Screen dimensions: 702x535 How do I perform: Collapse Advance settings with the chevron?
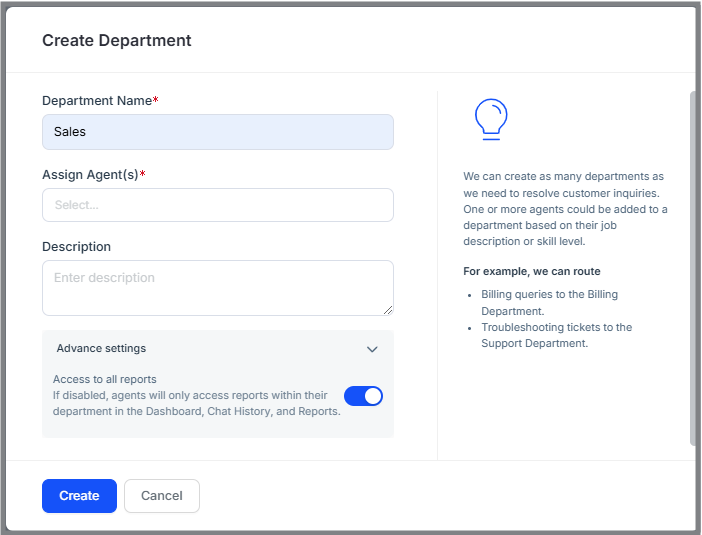(x=372, y=349)
